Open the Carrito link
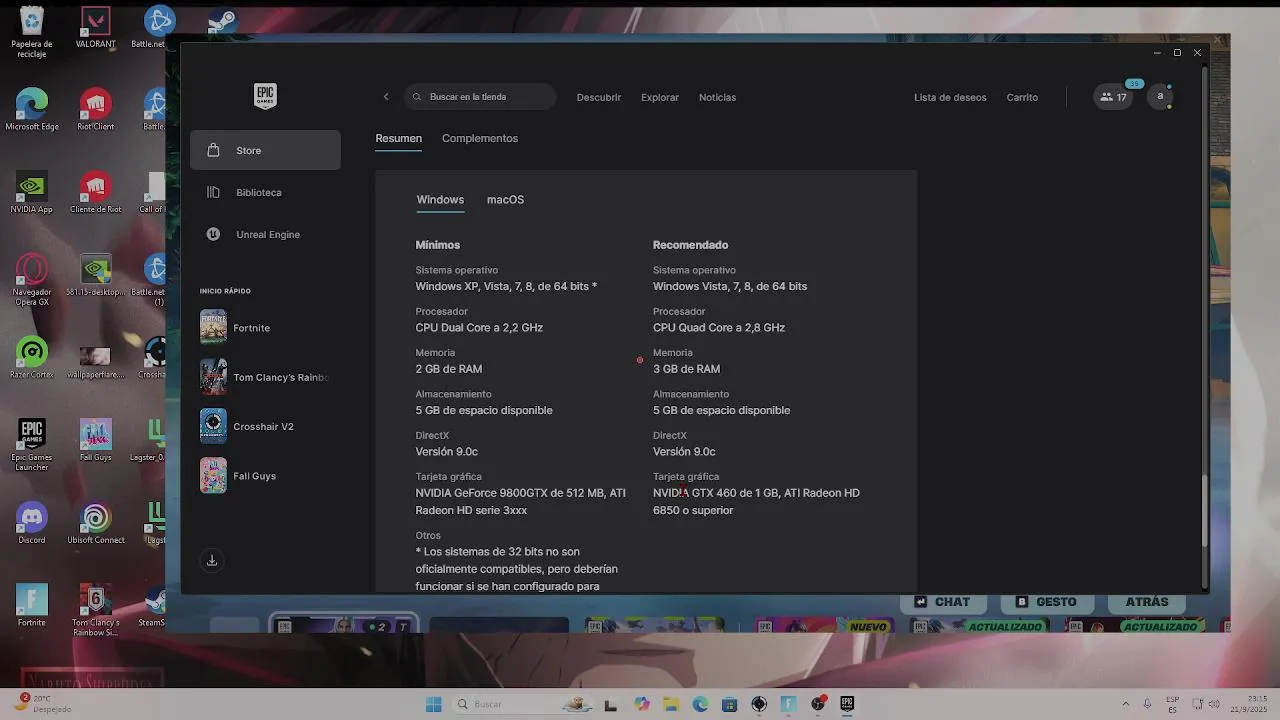This screenshot has width=1280, height=720. 1022,97
